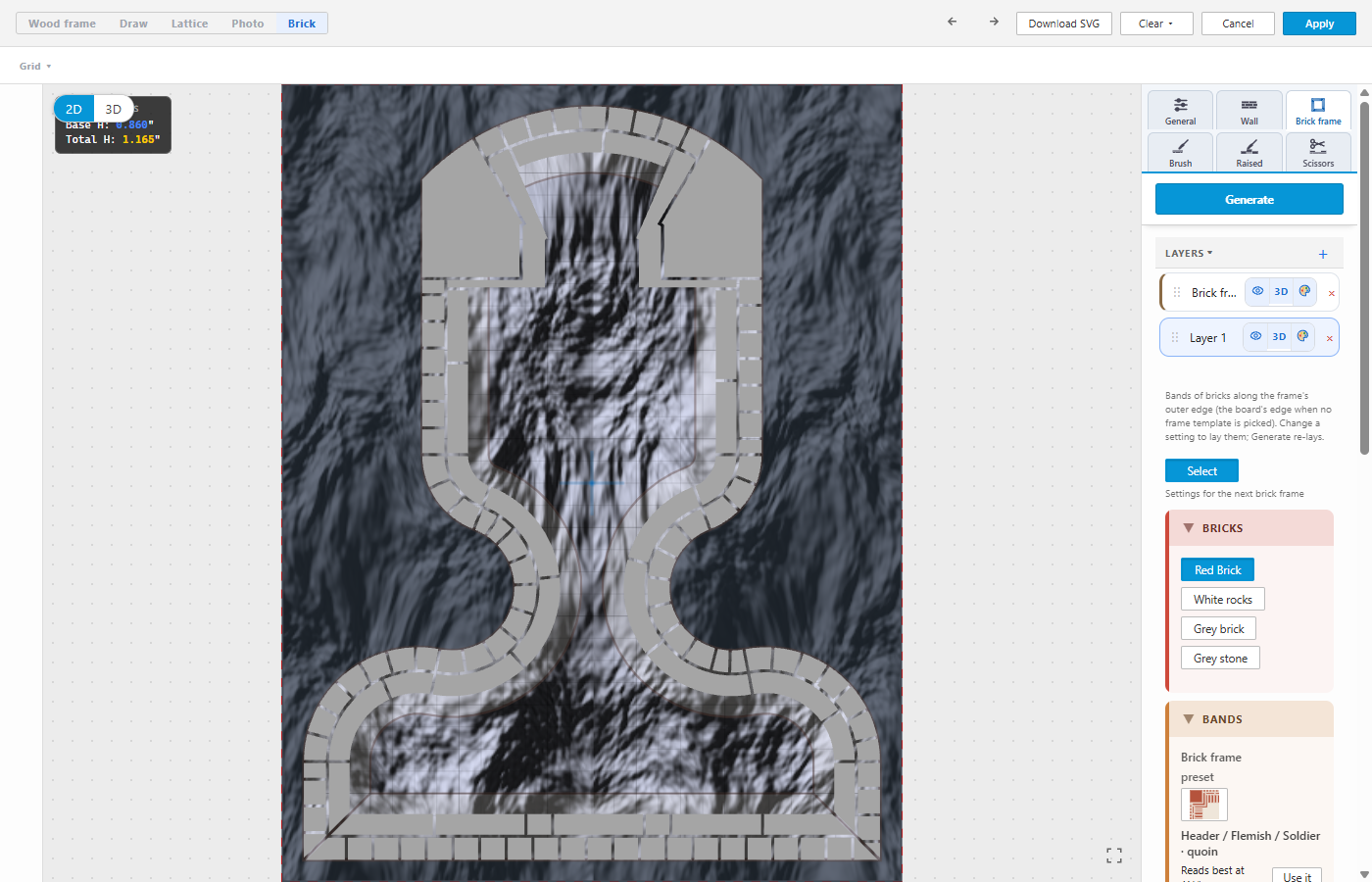The image size is (1372, 882).
Task: Cancel the editing session
Action: (x=1238, y=24)
